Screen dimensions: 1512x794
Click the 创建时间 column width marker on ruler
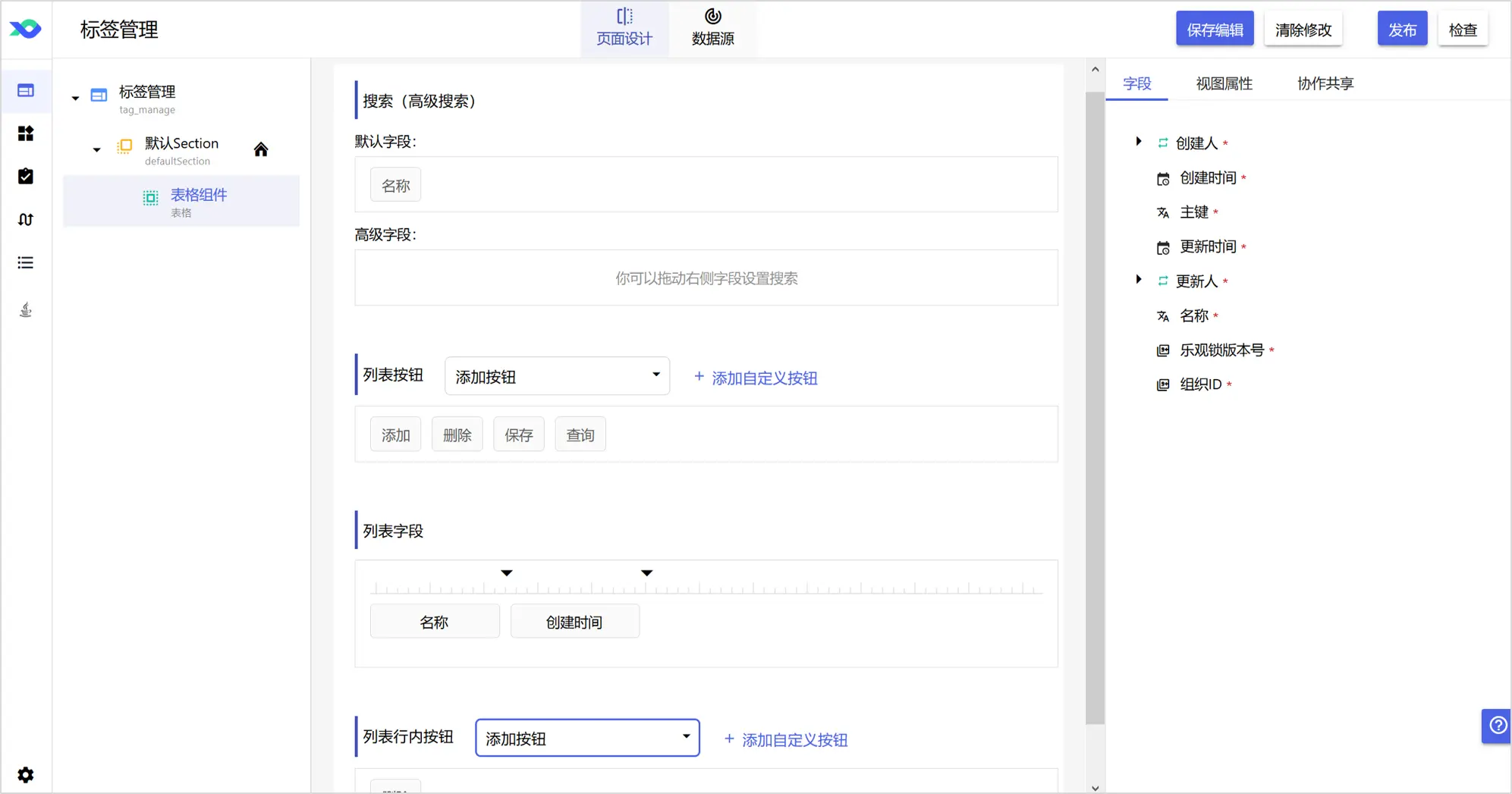646,573
